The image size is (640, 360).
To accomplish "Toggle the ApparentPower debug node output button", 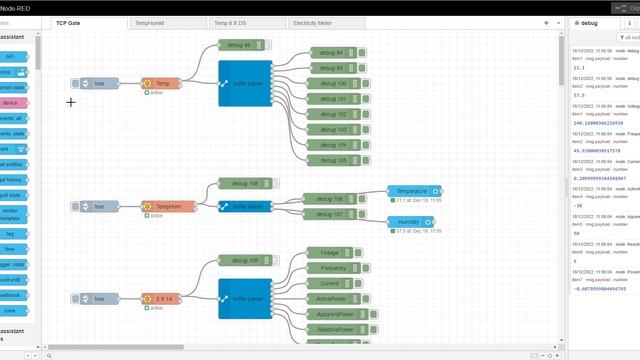I will coord(373,314).
